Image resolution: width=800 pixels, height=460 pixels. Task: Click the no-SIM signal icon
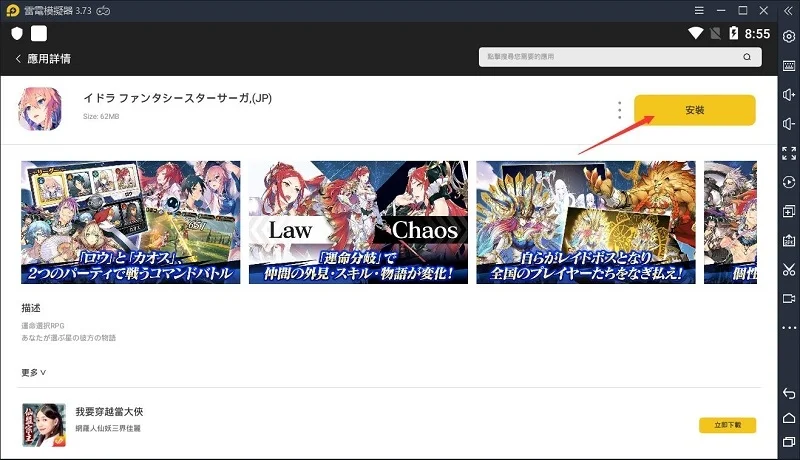(x=715, y=34)
